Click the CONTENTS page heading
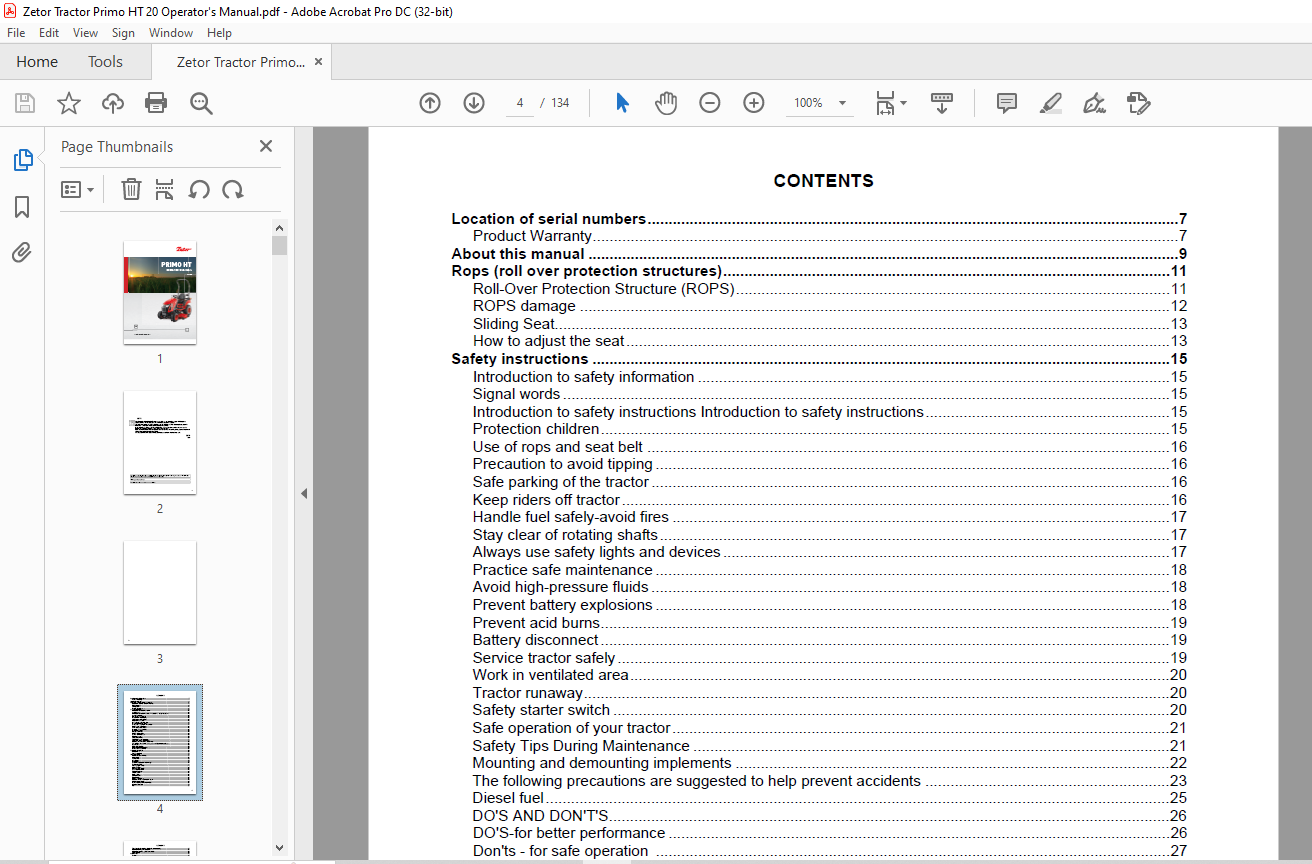 [x=823, y=181]
